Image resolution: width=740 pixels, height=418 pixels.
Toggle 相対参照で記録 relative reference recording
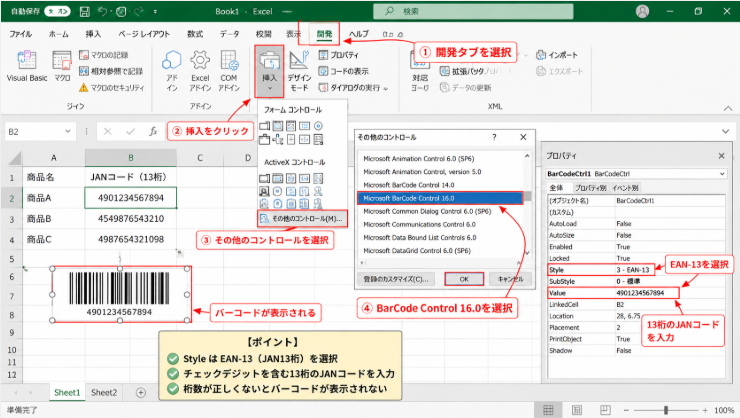(111, 71)
